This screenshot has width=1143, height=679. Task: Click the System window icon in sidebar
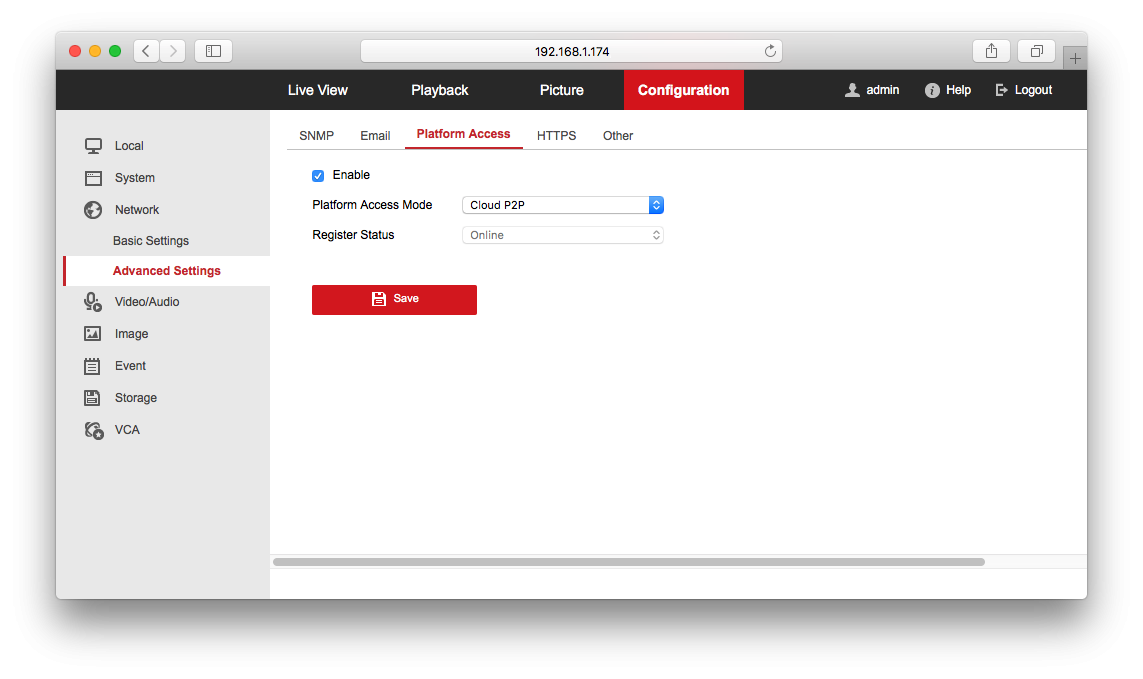(x=93, y=178)
